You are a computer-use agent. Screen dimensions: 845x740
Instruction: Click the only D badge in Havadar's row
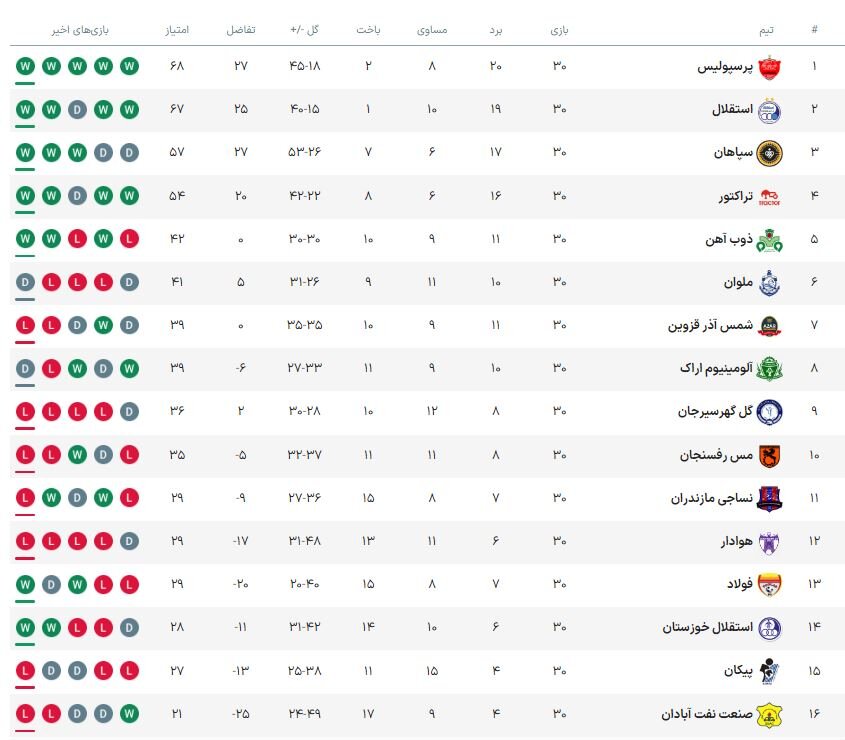tap(129, 541)
